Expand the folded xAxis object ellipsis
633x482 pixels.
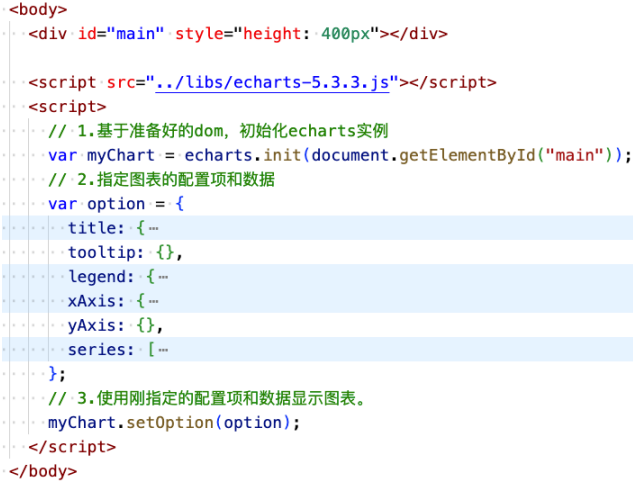[153, 301]
